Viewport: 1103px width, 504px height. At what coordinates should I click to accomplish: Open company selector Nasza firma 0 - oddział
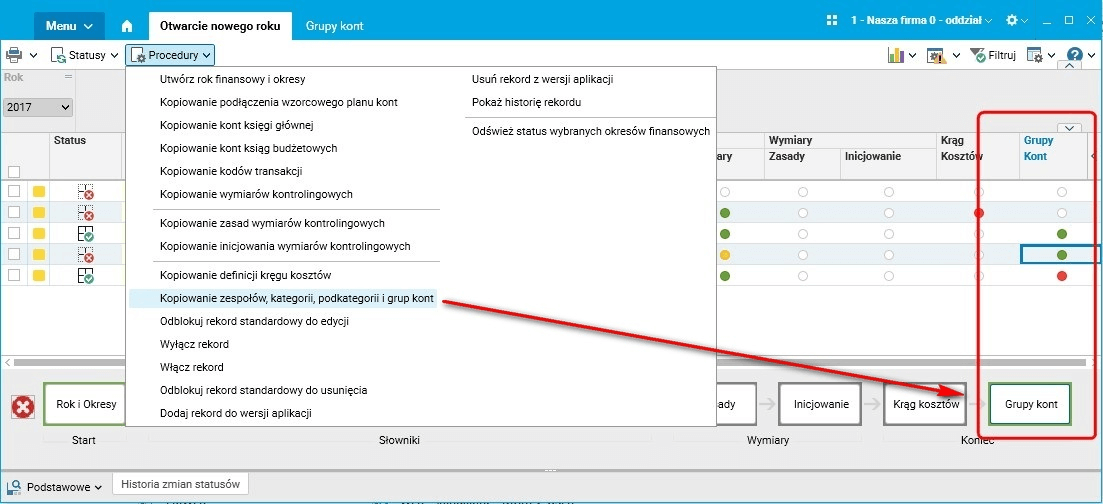921,20
